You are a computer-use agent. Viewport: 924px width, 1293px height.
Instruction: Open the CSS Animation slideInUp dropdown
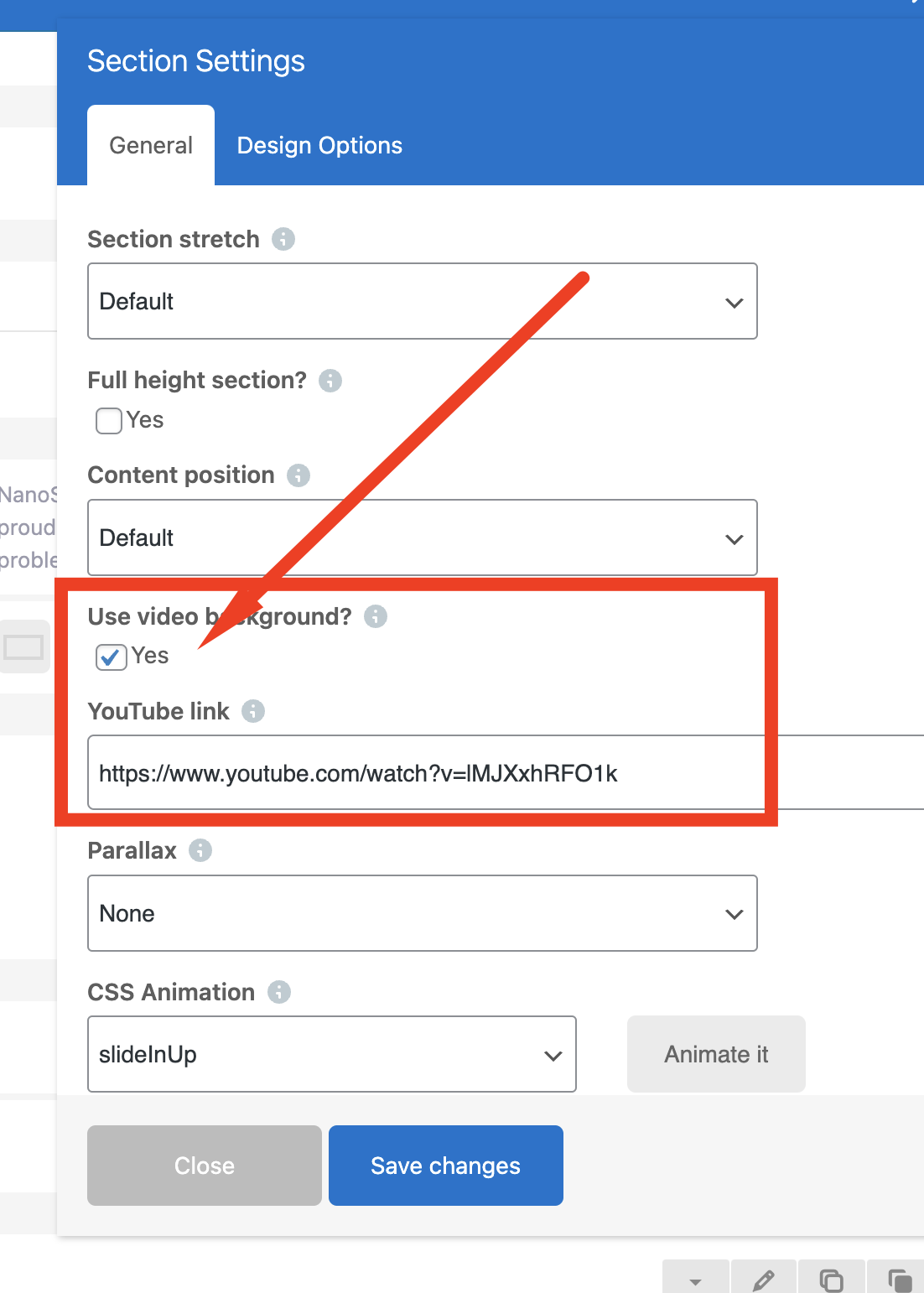click(332, 1054)
